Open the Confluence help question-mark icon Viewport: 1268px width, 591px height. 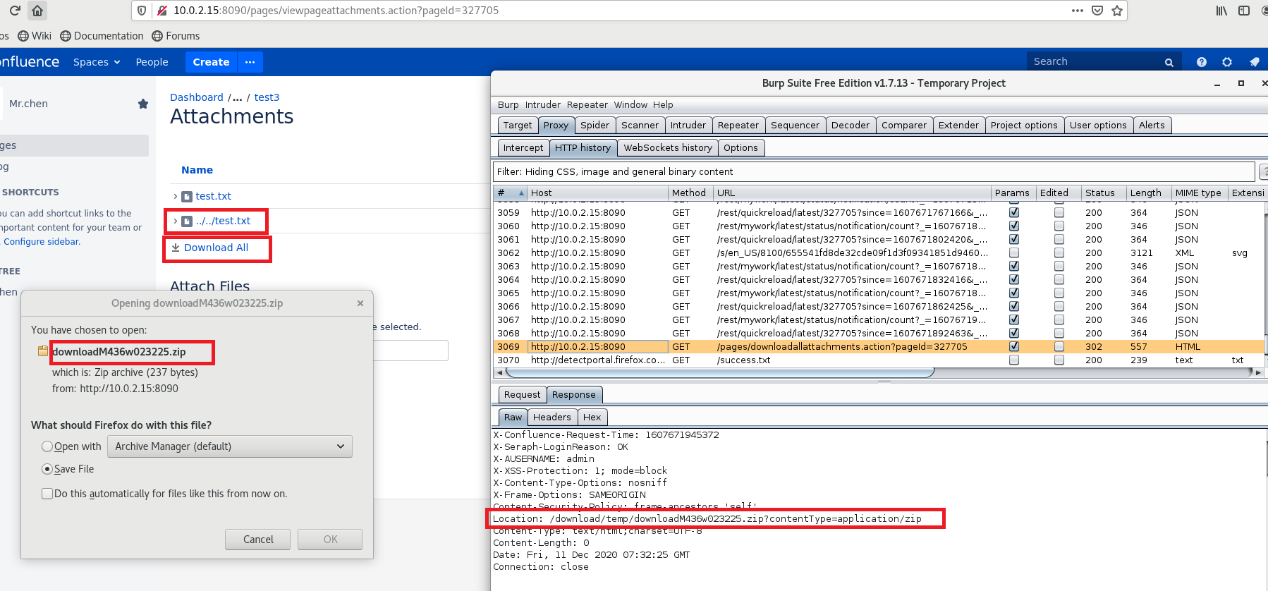[x=1202, y=62]
